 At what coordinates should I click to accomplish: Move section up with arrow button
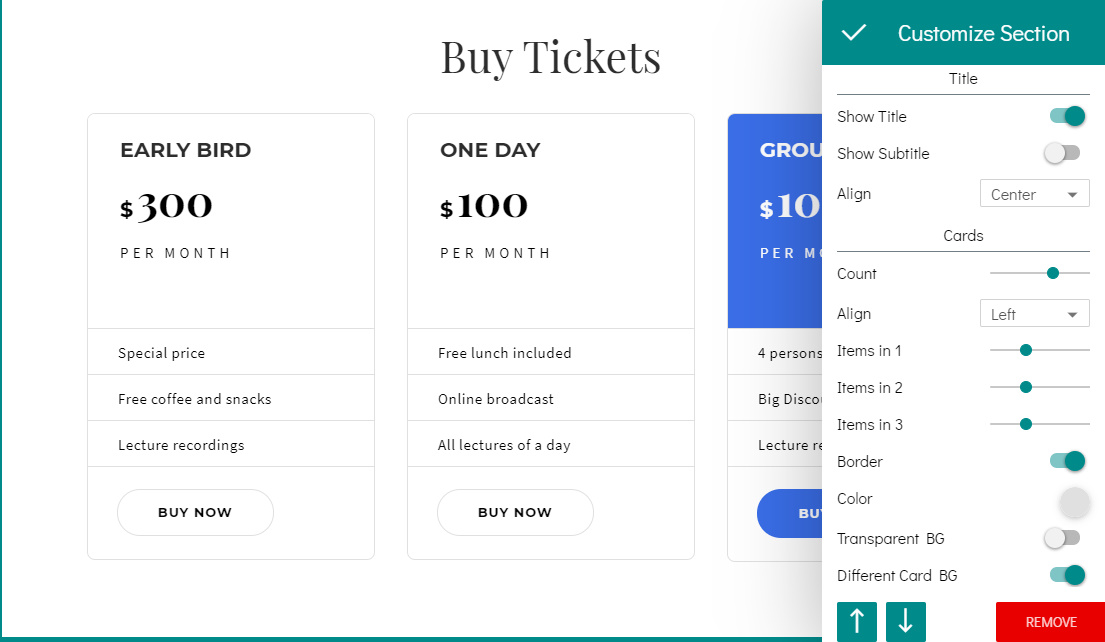857,621
